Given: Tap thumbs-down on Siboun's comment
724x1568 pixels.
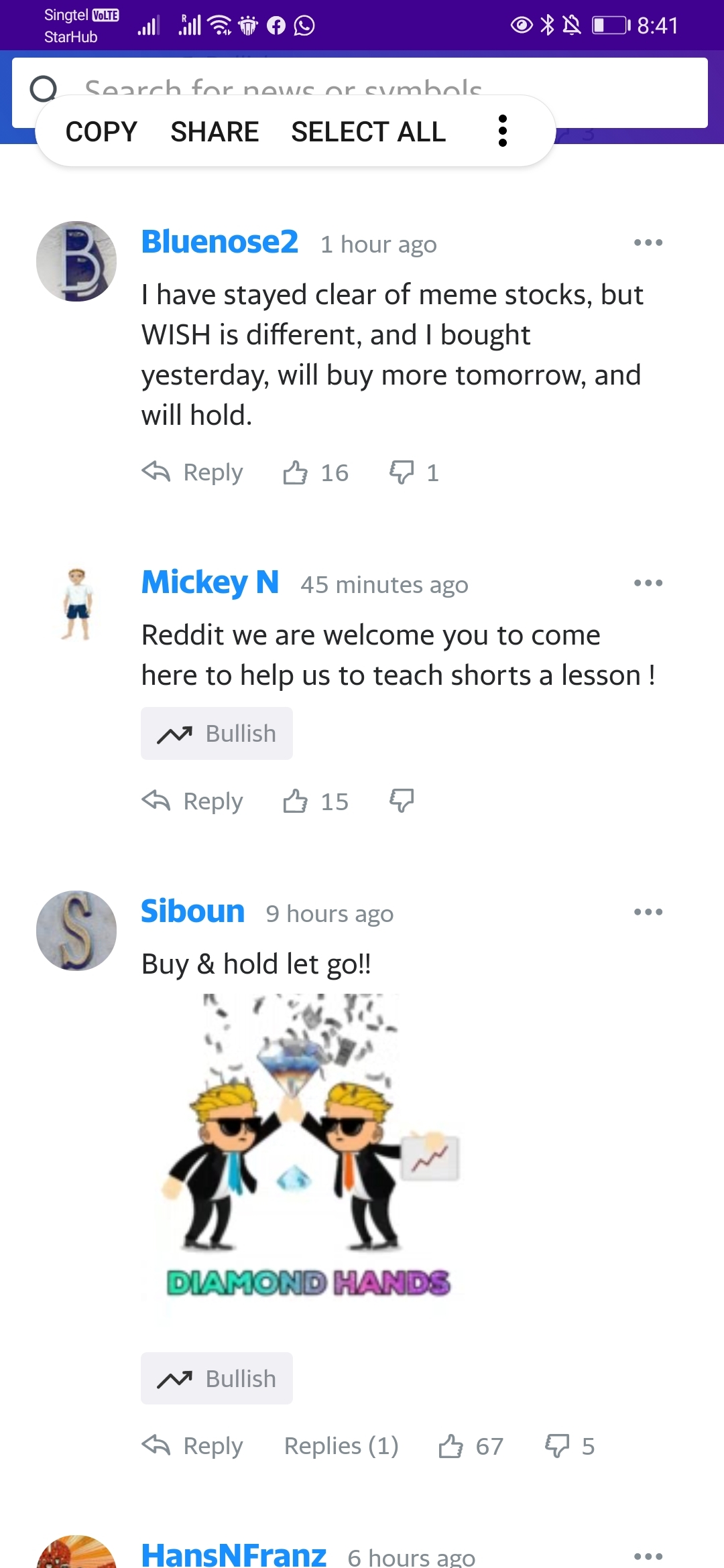Looking at the screenshot, I should [557, 1446].
